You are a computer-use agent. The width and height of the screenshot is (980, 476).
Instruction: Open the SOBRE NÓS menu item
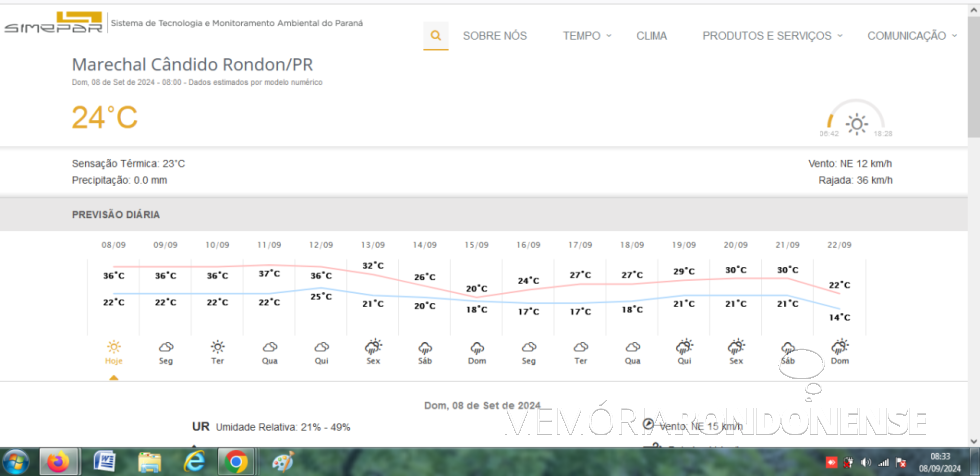[x=494, y=36]
